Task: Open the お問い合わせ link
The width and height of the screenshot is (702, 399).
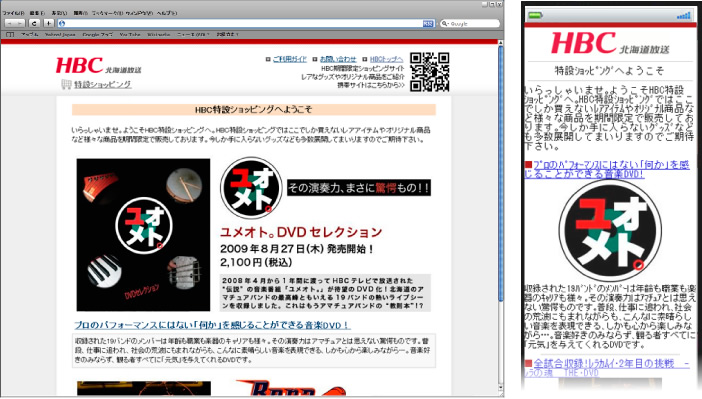Action: (x=338, y=59)
